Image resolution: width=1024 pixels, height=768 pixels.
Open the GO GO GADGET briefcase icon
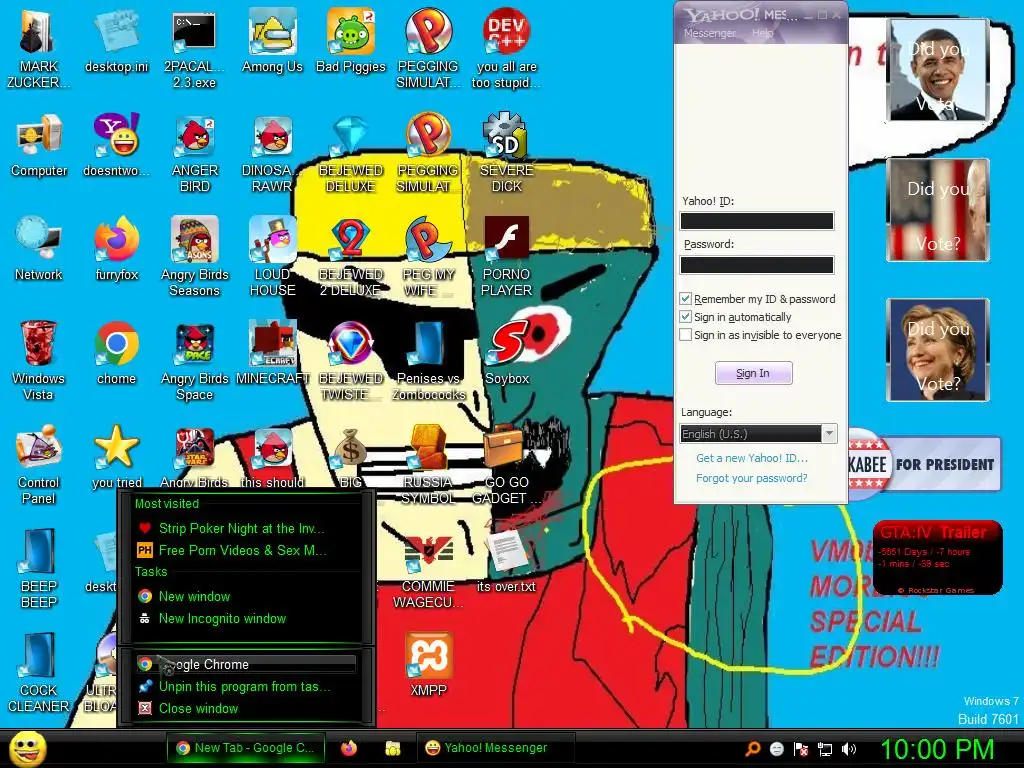click(506, 465)
